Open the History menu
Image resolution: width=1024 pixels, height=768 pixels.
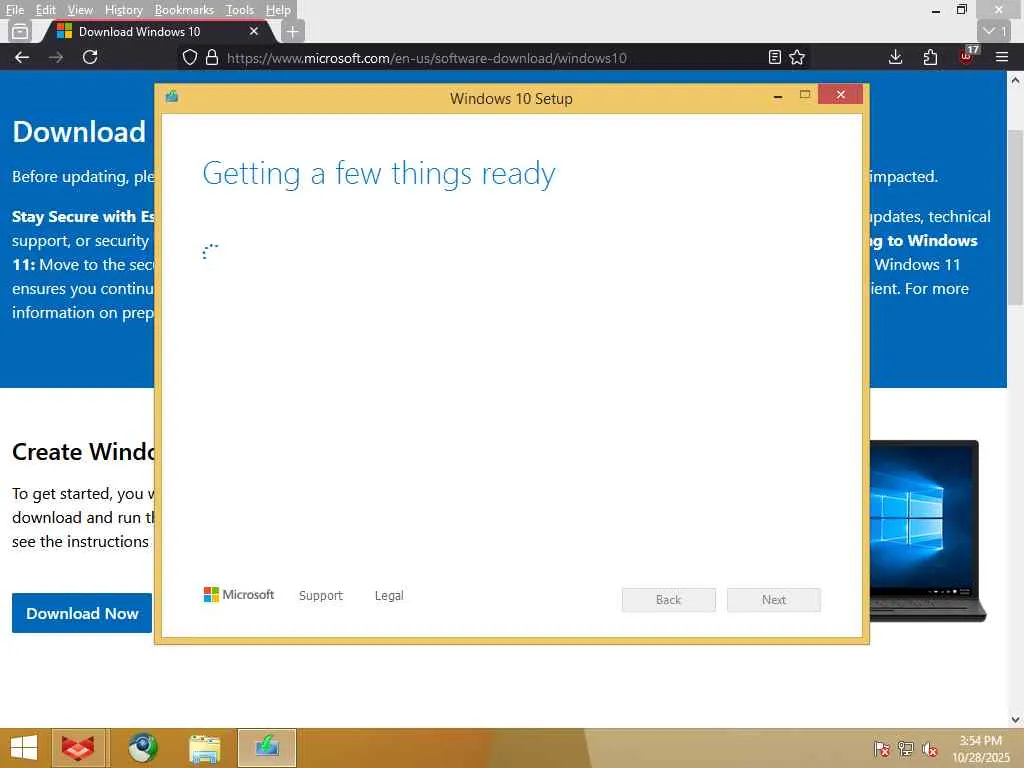123,10
